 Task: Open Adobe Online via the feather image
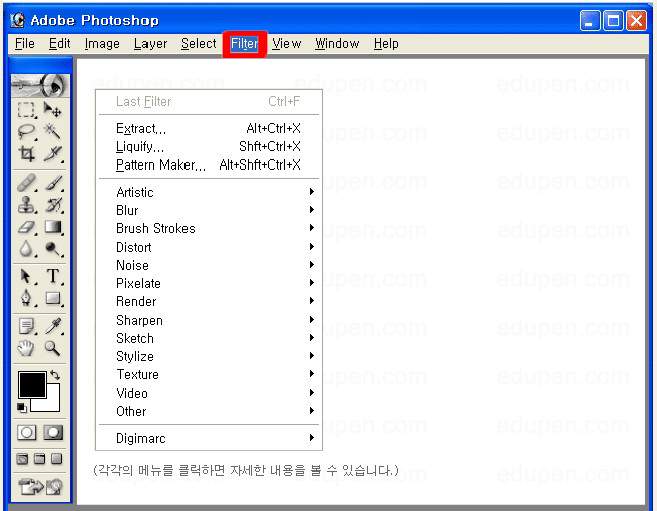pos(40,85)
